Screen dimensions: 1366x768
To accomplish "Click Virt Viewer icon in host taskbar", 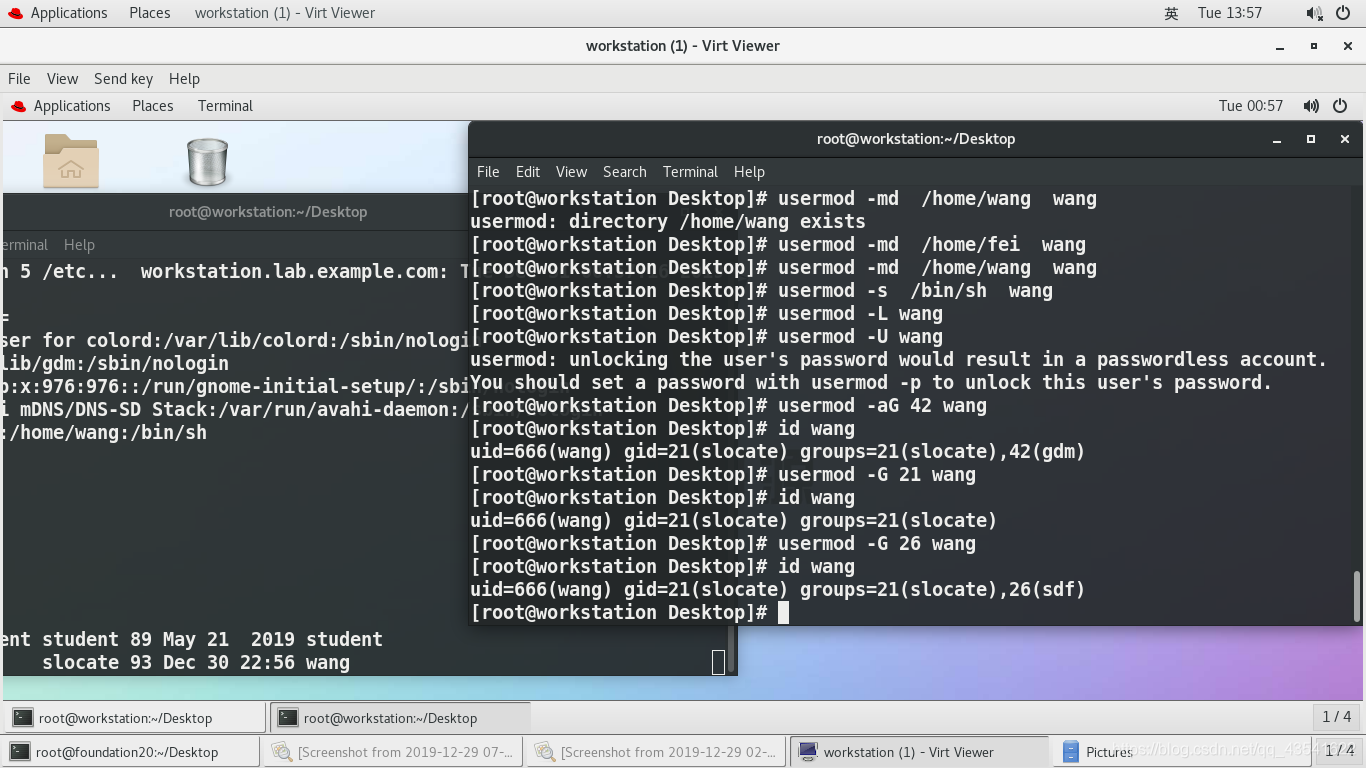I will coord(808,752).
